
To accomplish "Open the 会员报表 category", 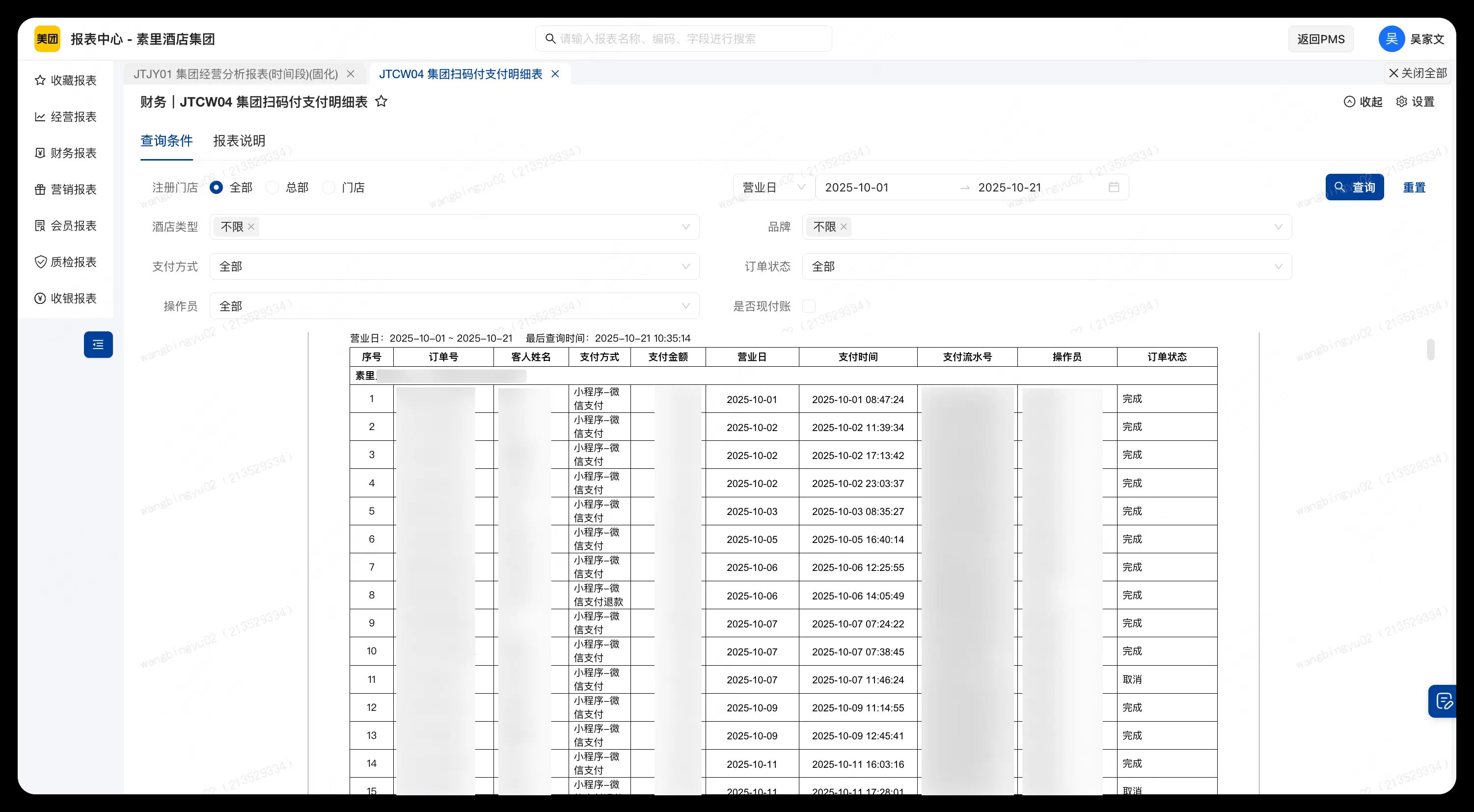I will (x=66, y=225).
